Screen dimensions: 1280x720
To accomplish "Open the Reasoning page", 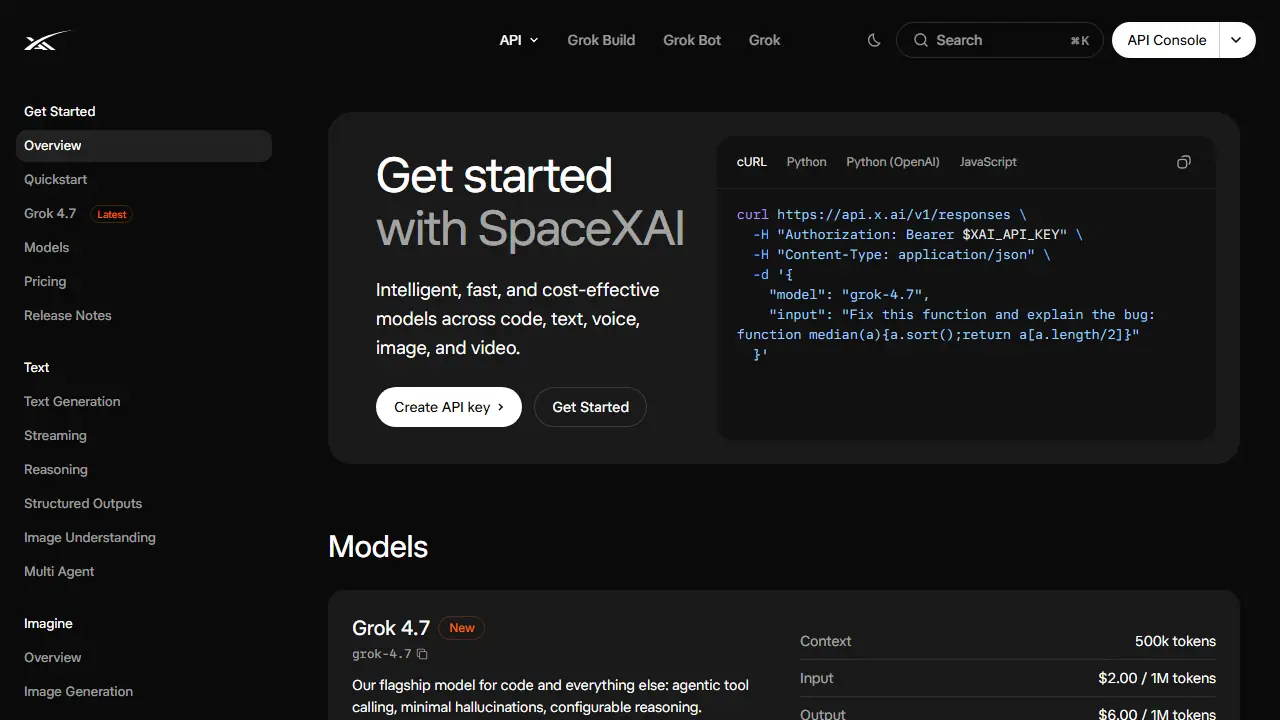I will coord(56,470).
